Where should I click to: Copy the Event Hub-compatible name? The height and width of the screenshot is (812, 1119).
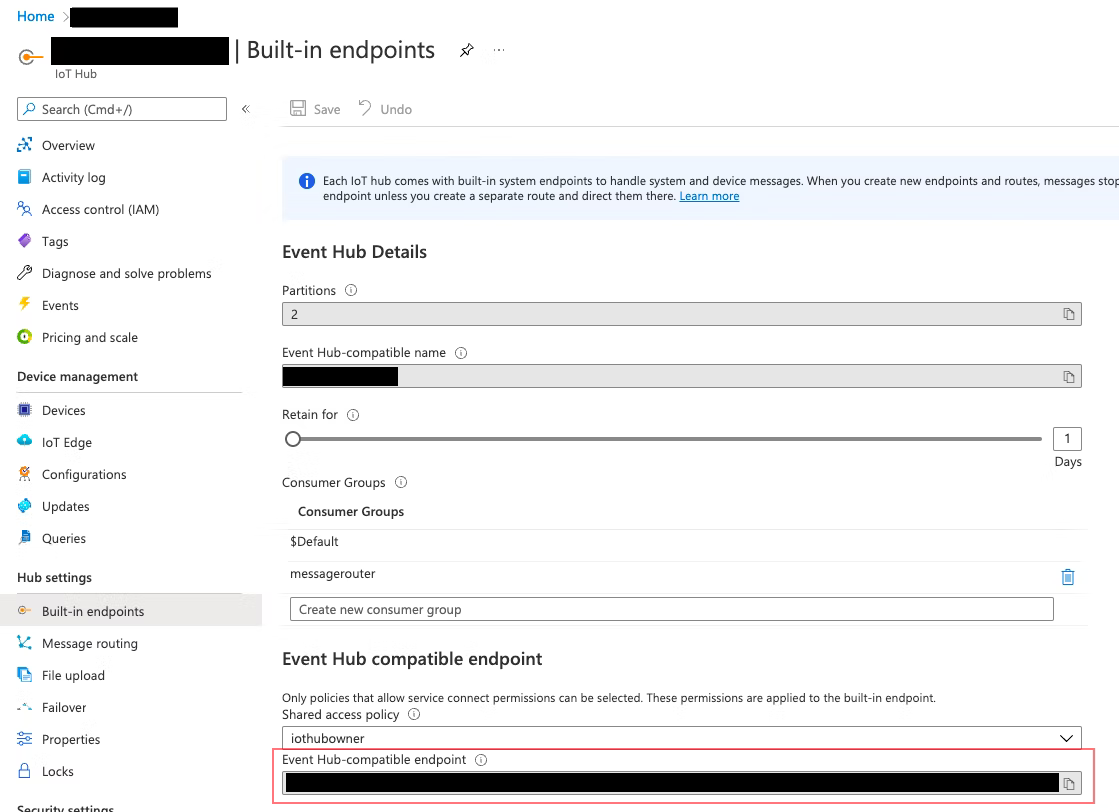1068,377
